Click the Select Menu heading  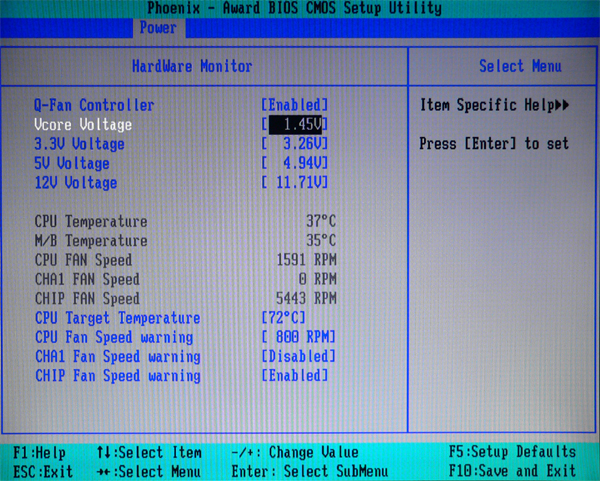(520, 67)
